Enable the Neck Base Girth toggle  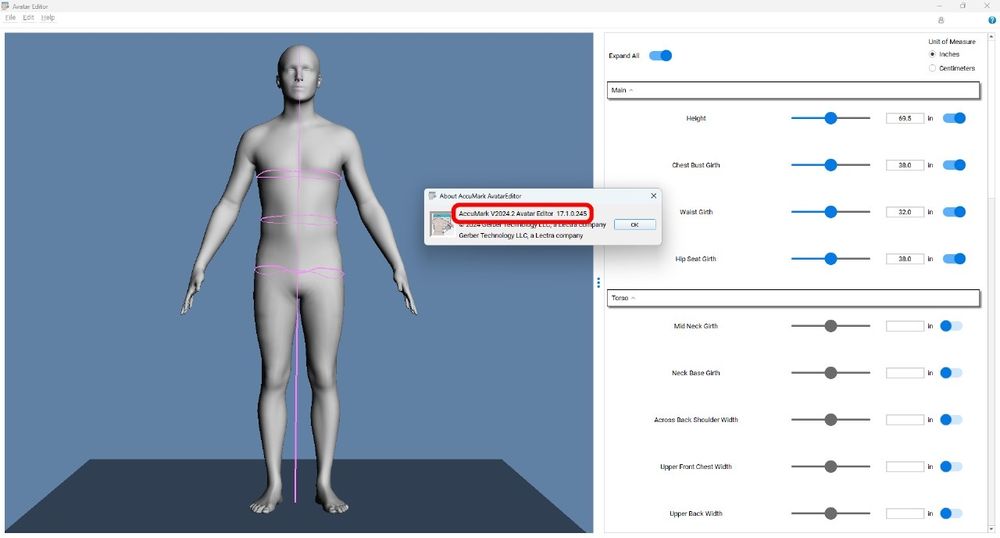coord(951,373)
